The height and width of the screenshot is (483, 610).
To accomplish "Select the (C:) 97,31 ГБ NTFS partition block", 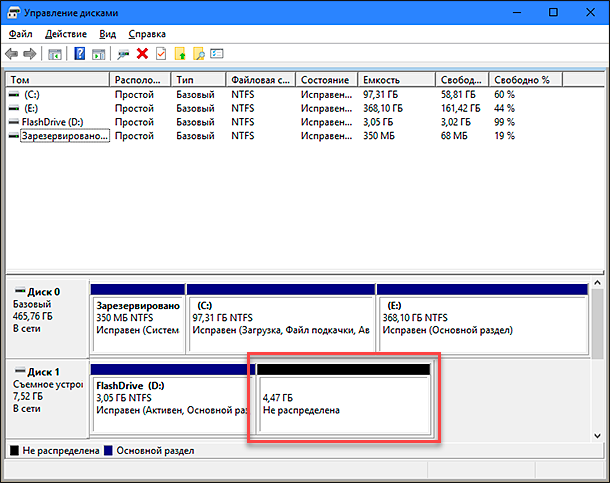I will pos(281,318).
